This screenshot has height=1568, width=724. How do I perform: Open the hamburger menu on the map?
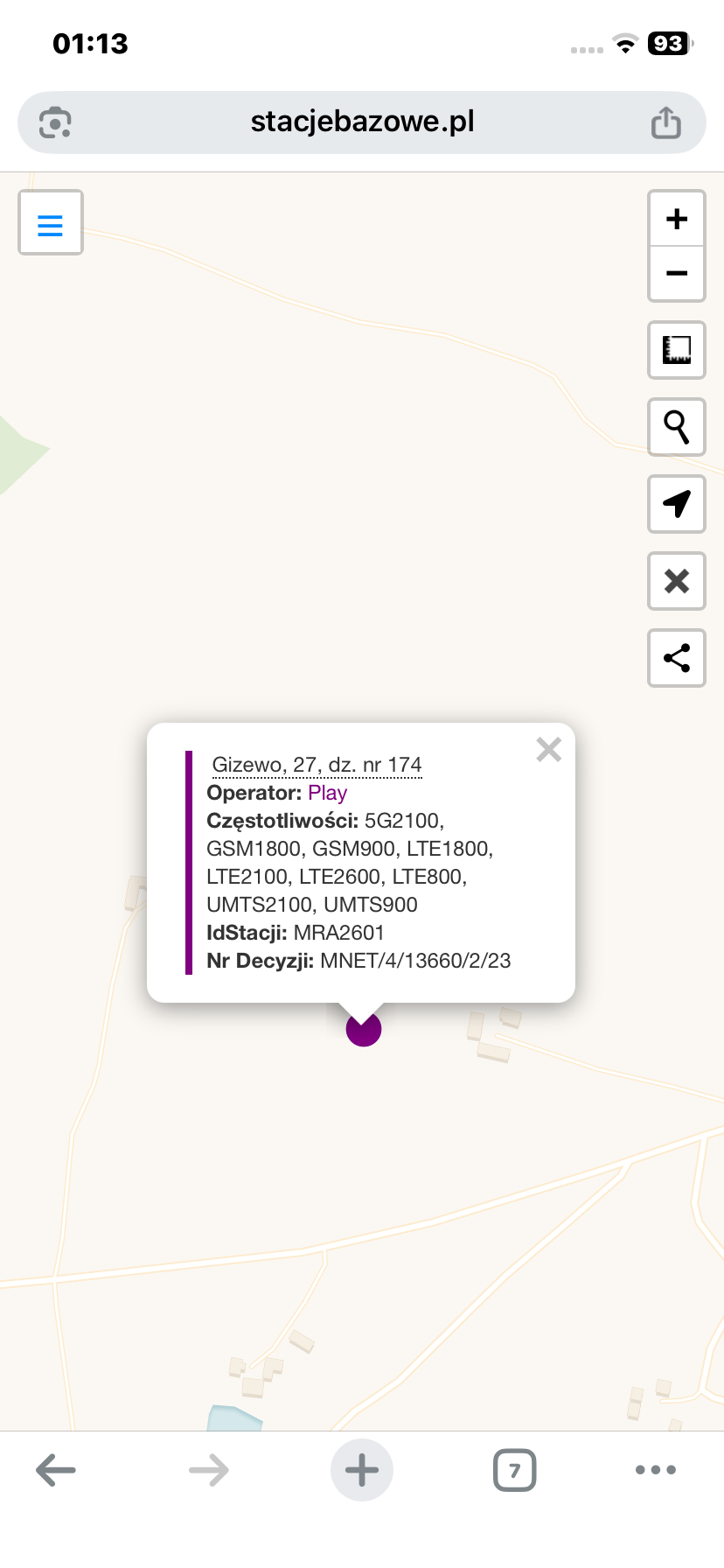51,222
